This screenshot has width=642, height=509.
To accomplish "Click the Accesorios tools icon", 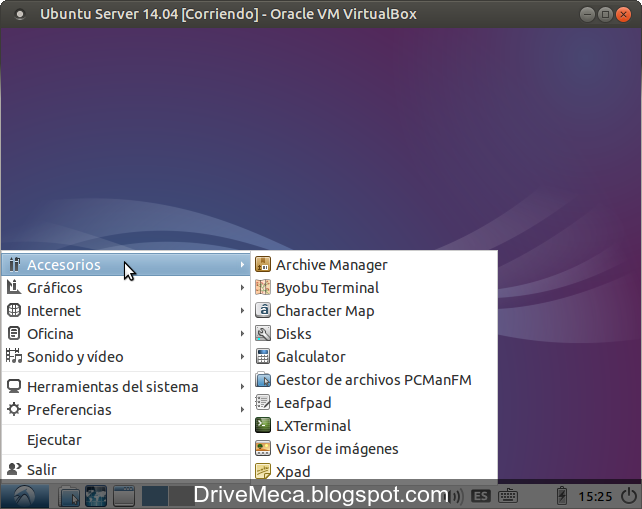I will point(14,265).
